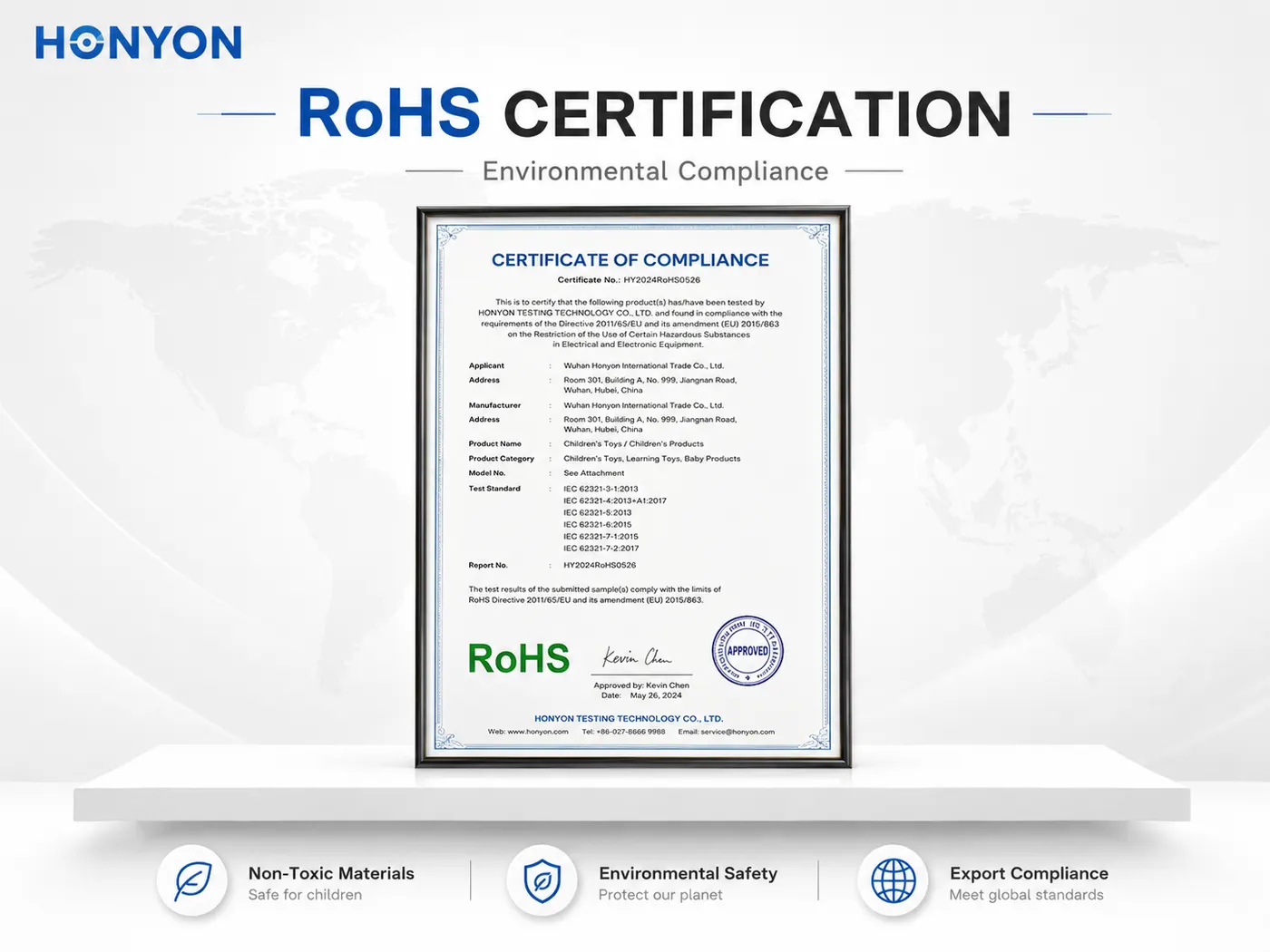The height and width of the screenshot is (952, 1270).
Task: Click 'See Attachment' model number value
Action: click(x=593, y=473)
